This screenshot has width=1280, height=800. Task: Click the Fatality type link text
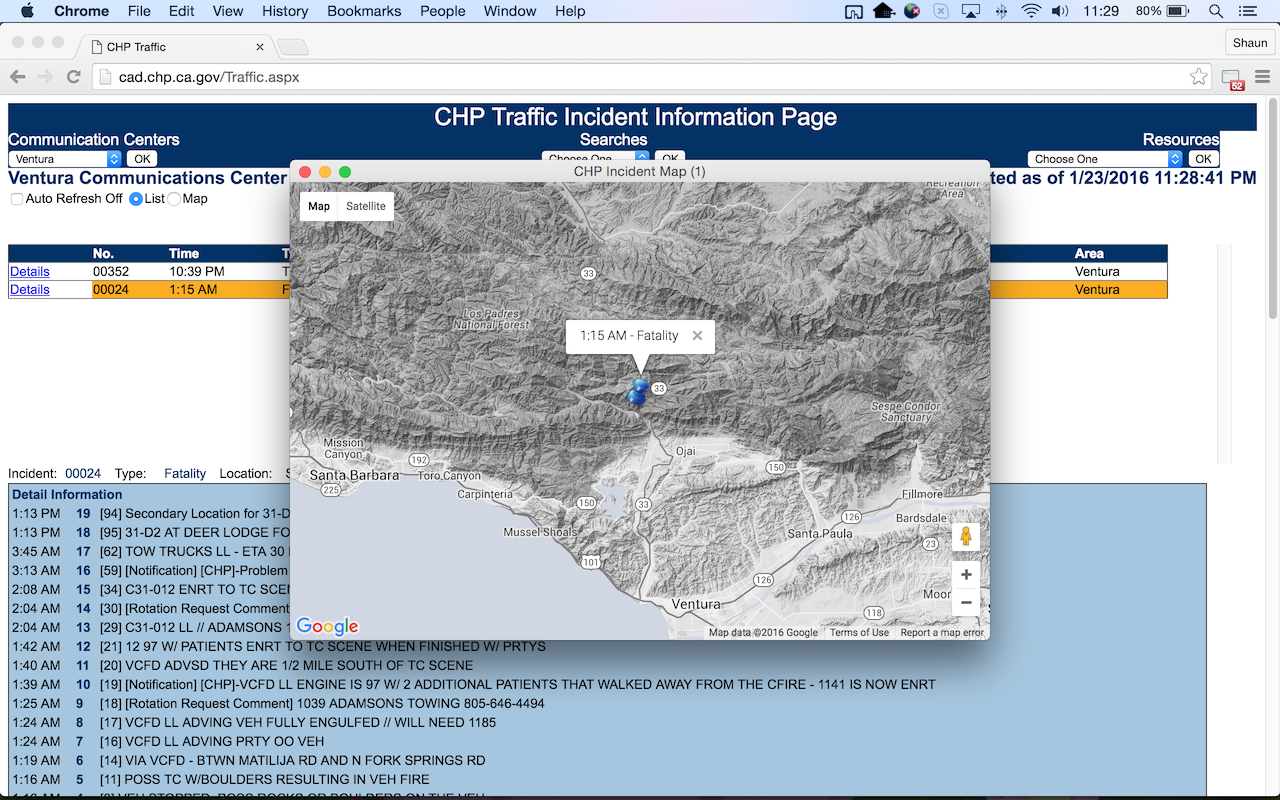(x=185, y=474)
